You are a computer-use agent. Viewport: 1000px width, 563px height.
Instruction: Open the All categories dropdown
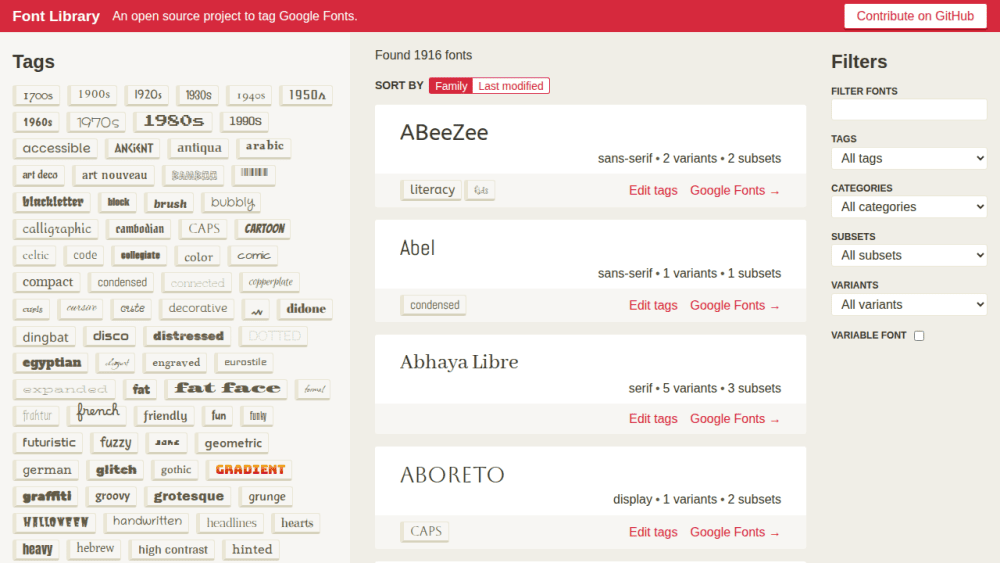909,207
